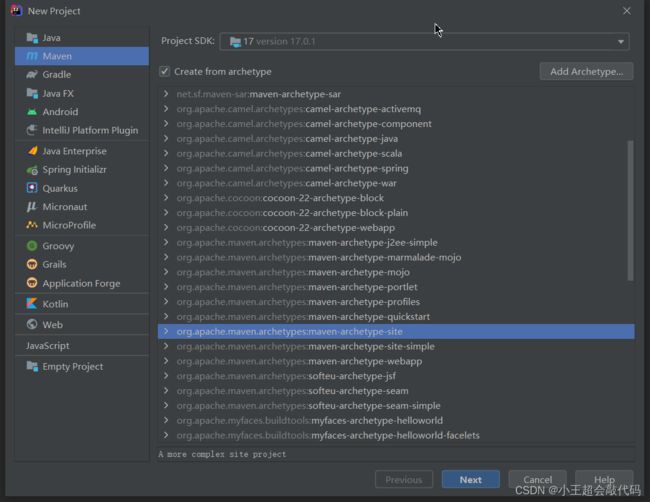650x502 pixels.
Task: Click the Quarkus icon
Action: (x=32, y=188)
